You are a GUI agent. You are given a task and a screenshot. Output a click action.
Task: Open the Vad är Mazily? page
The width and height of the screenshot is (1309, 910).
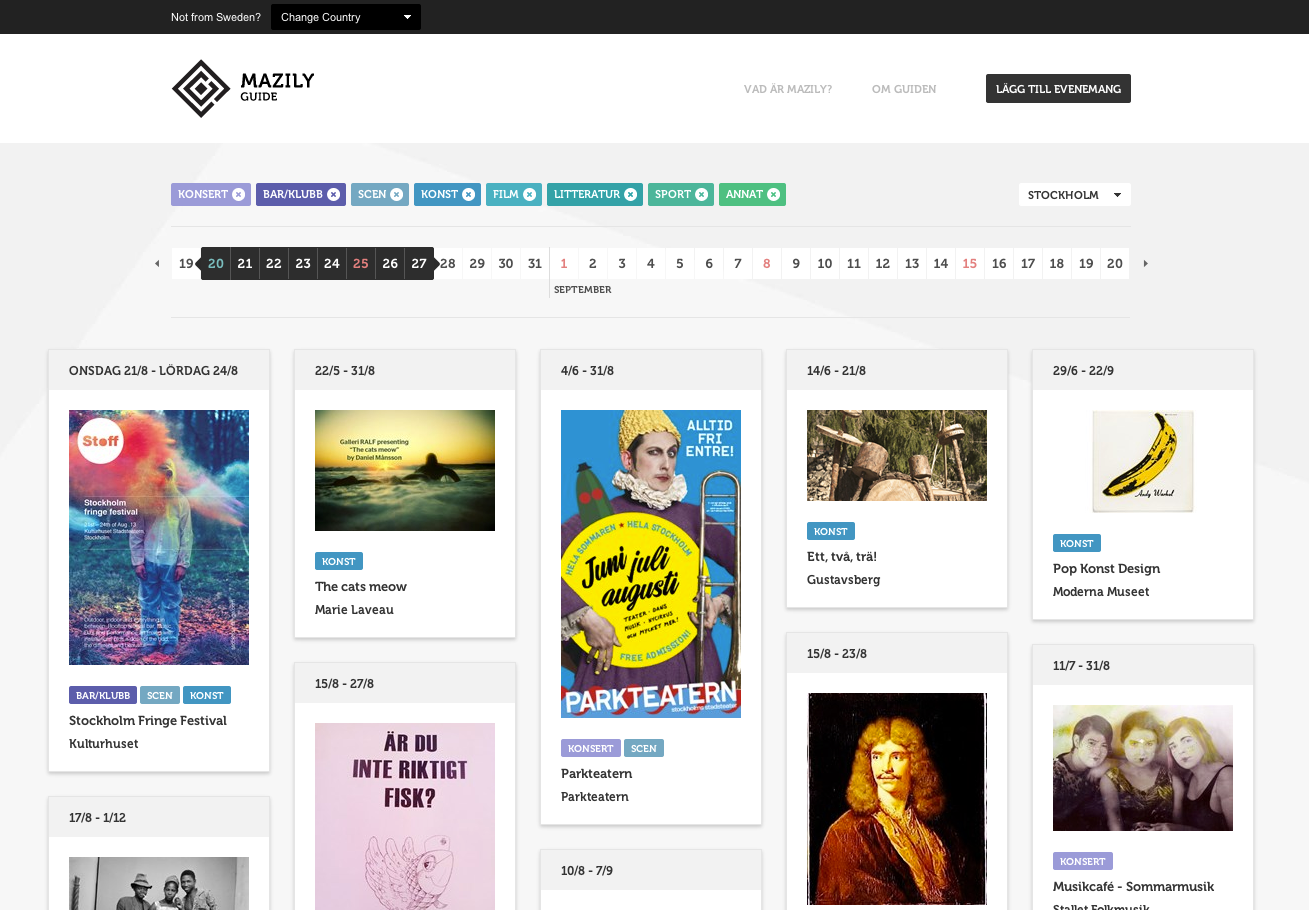[x=787, y=89]
